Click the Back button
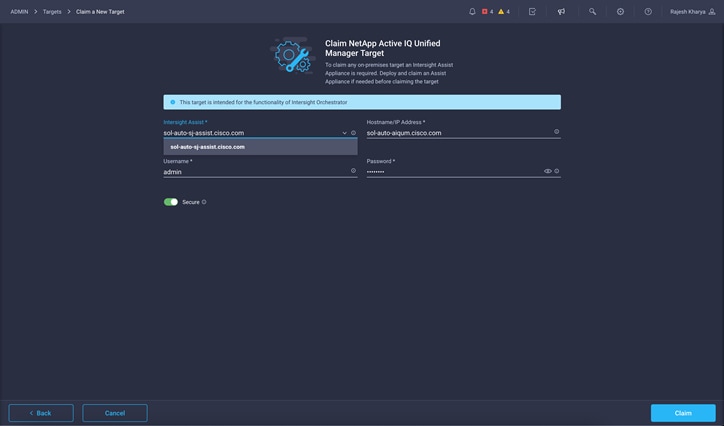Viewport: 724px width, 426px height. click(41, 413)
